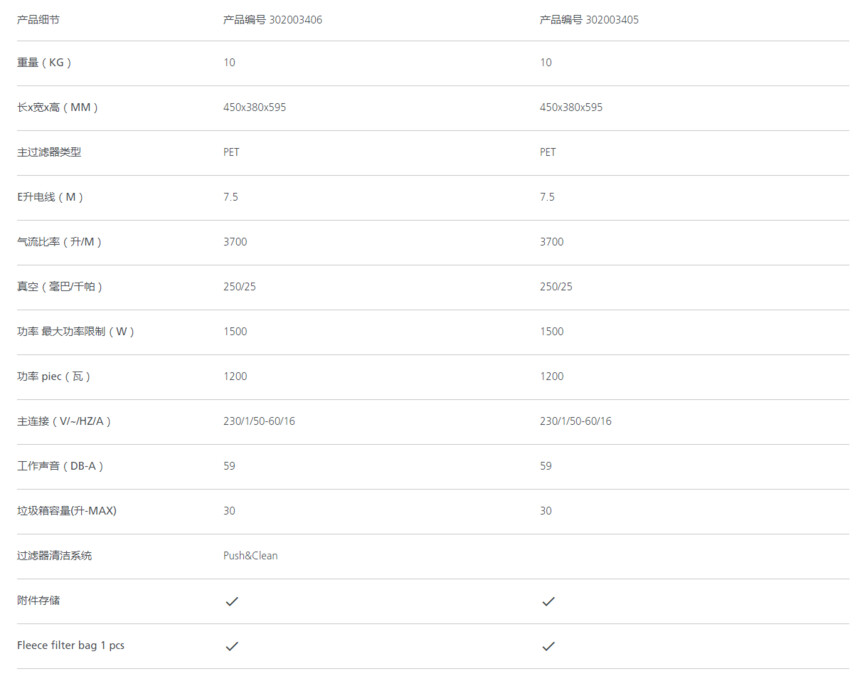Select the 230/1/50-60/16 value for 302003406
Screen dimensions: 860x696
click(x=259, y=421)
